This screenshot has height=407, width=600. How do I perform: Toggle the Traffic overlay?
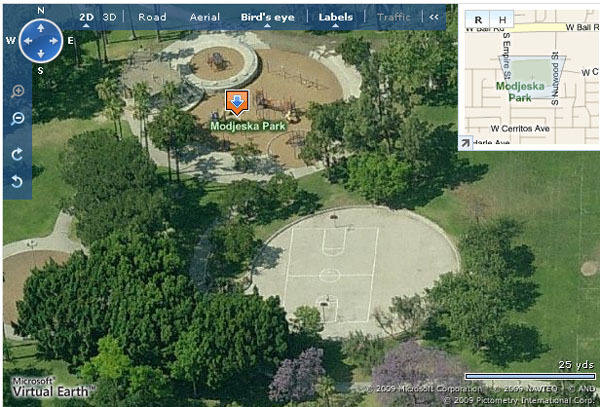[393, 17]
